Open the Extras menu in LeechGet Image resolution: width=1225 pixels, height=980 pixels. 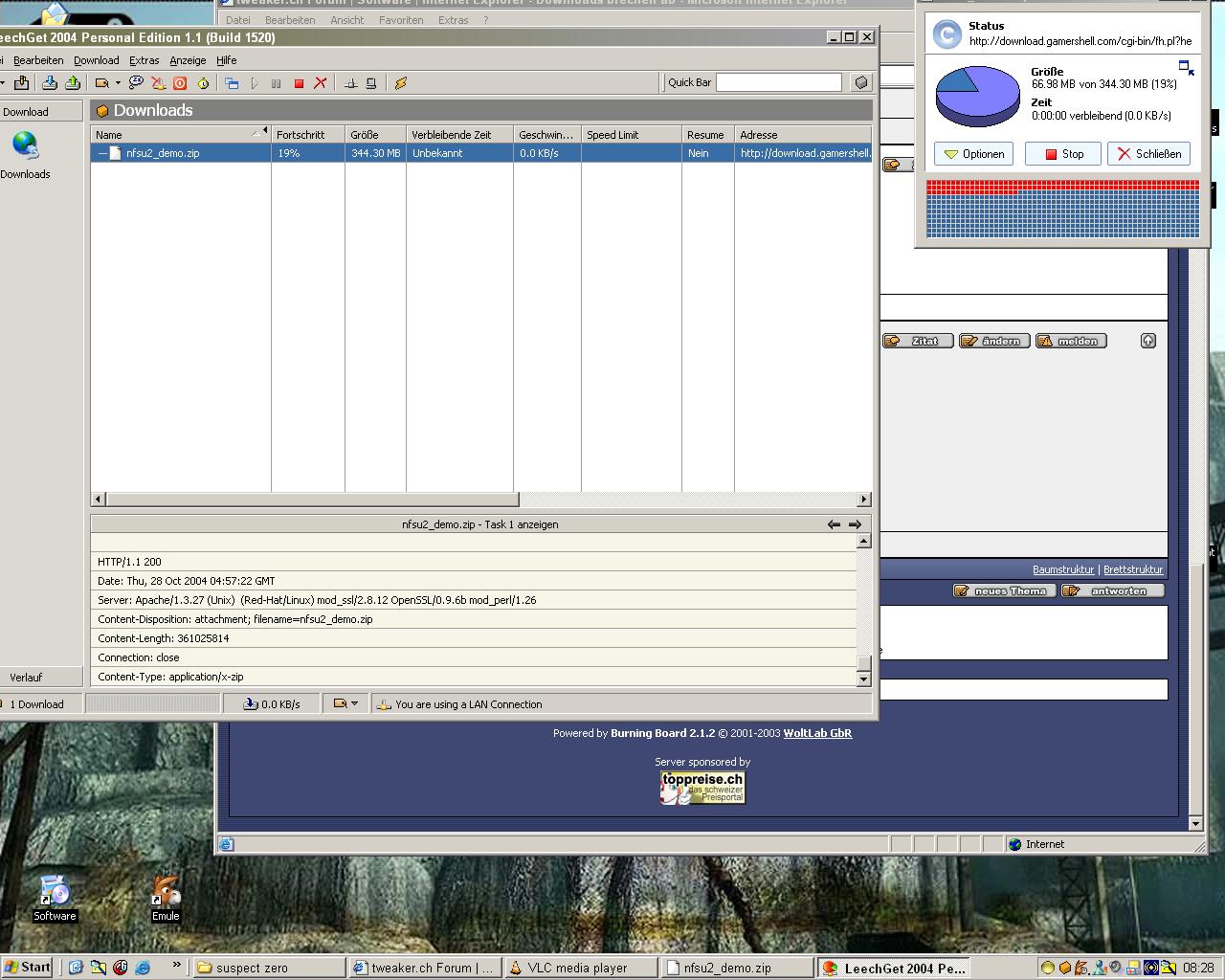[144, 60]
